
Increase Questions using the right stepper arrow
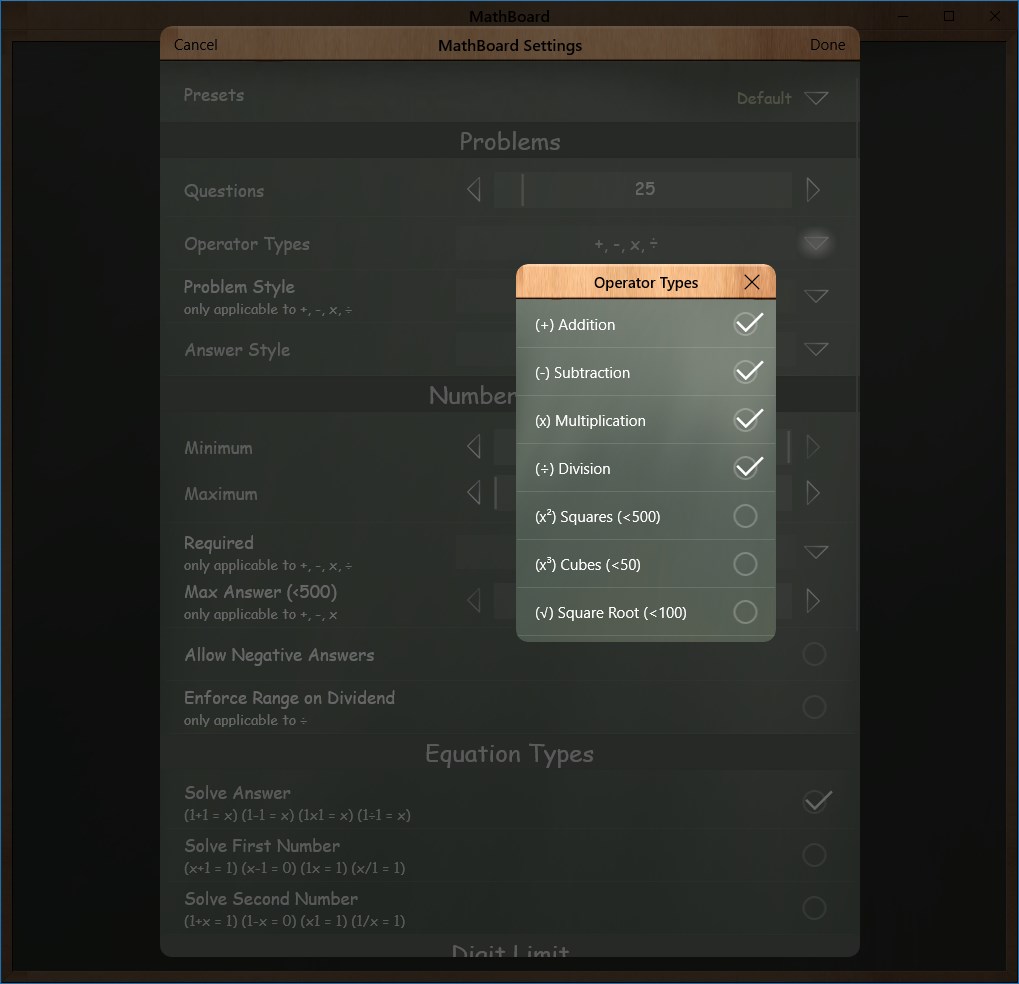point(813,190)
